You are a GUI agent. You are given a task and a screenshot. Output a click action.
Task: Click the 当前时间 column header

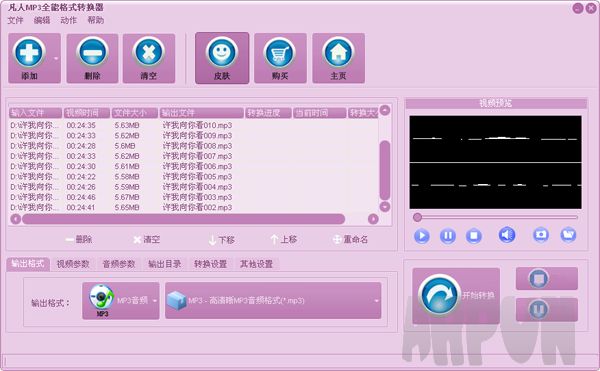[320, 113]
